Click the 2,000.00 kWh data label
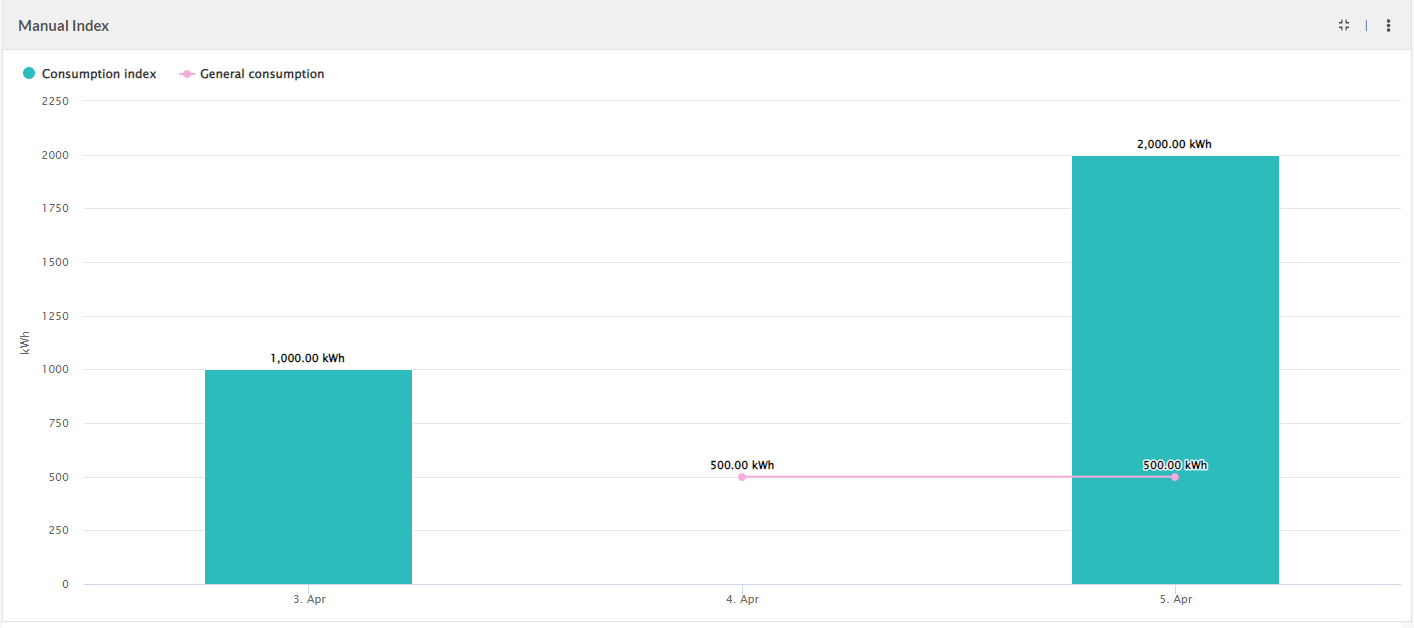The height and width of the screenshot is (628, 1414). pos(1174,144)
